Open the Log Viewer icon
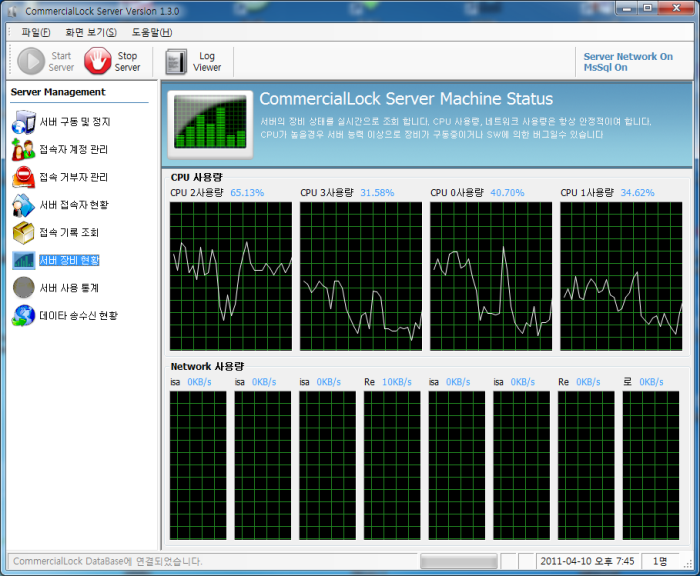Viewport: 700px width, 576px height. (x=176, y=62)
